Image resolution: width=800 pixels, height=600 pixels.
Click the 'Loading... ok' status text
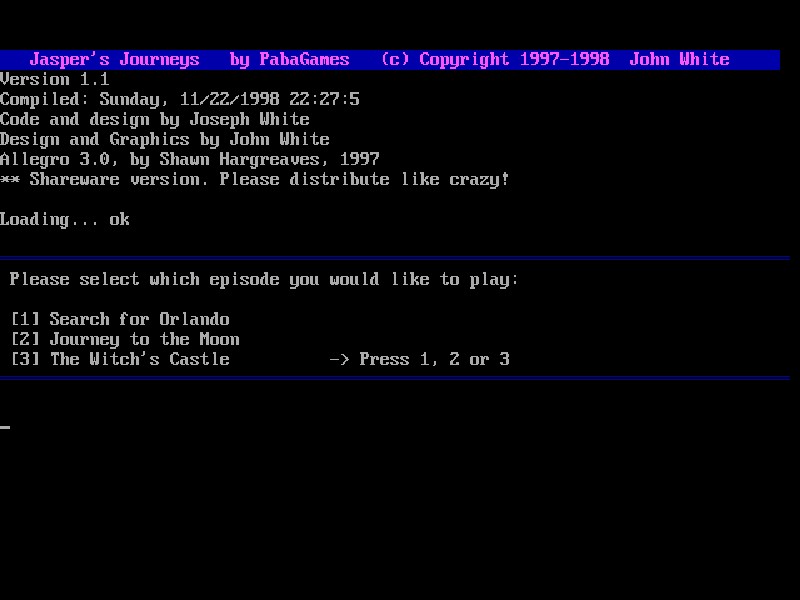[x=65, y=219]
